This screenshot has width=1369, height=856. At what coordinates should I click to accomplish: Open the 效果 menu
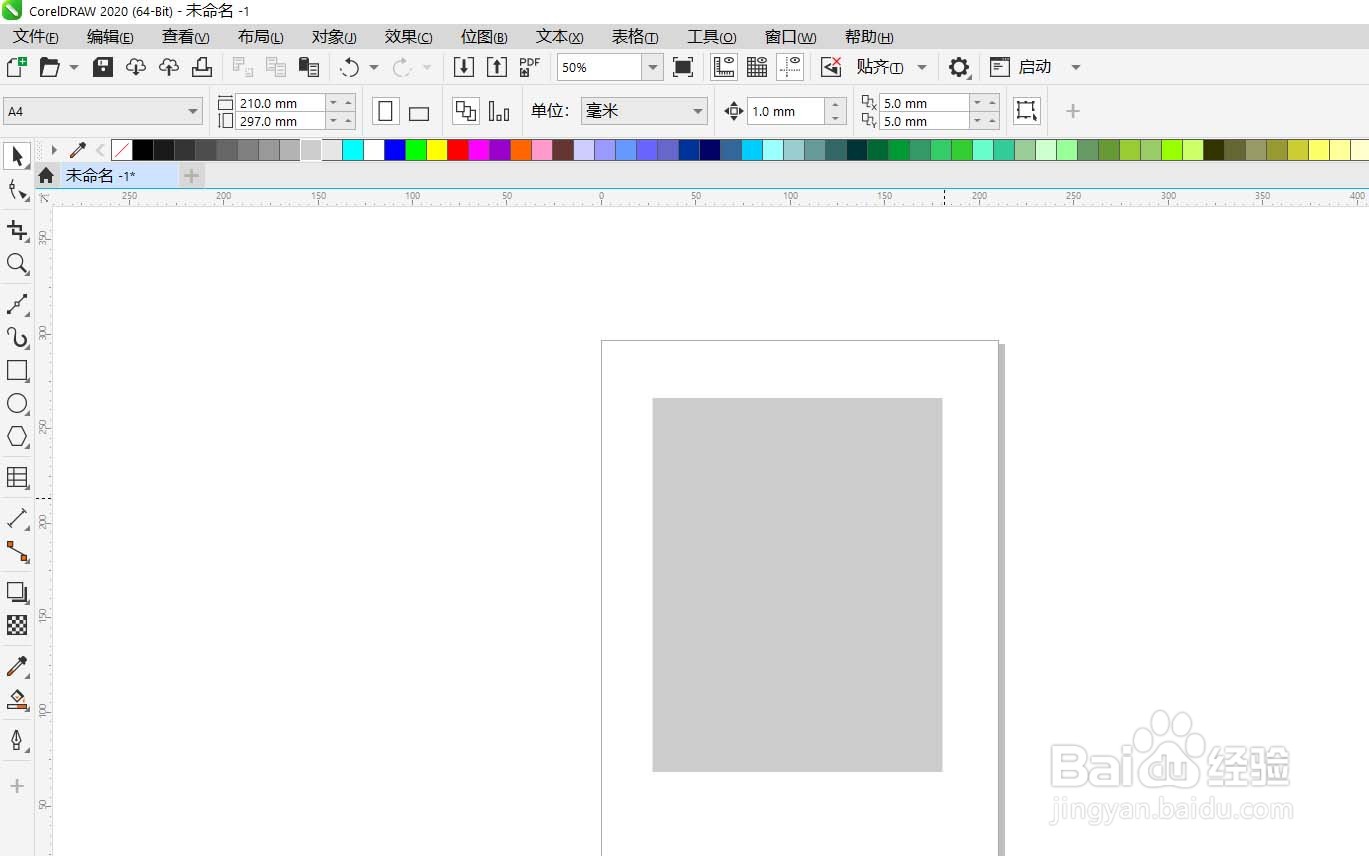click(x=409, y=37)
